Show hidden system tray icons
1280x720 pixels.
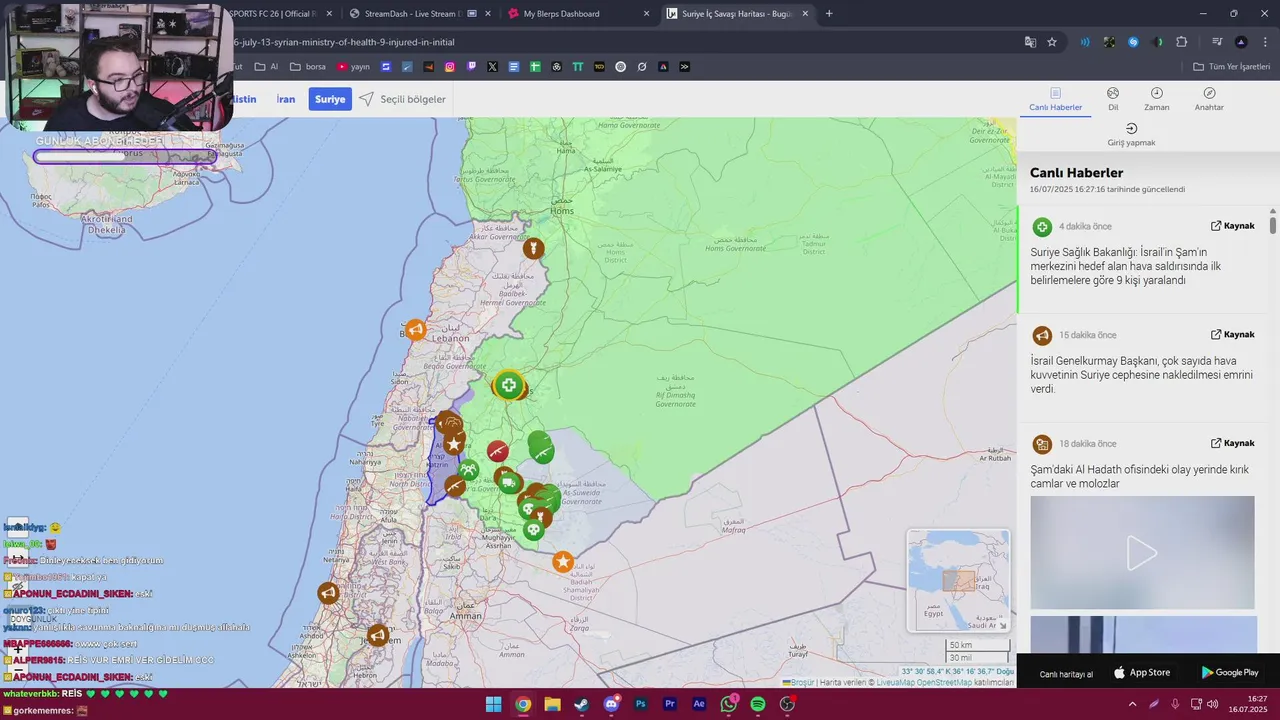point(1132,704)
